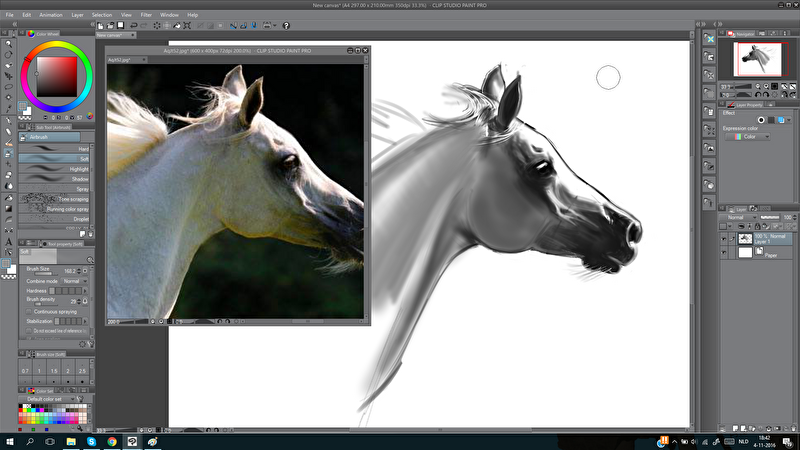Click inside the color wheel saturation square
This screenshot has width=800, height=450.
pyautogui.click(x=57, y=77)
